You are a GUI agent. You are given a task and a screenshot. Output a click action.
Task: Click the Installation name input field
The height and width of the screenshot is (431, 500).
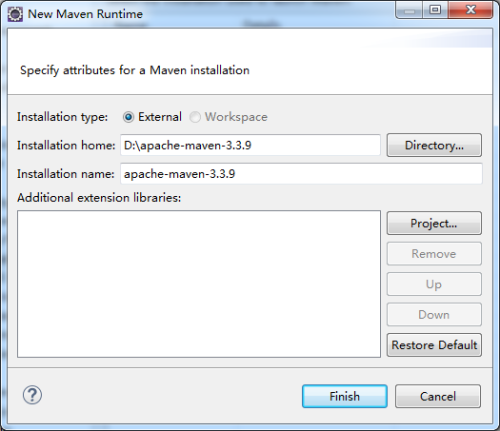[x=301, y=174]
